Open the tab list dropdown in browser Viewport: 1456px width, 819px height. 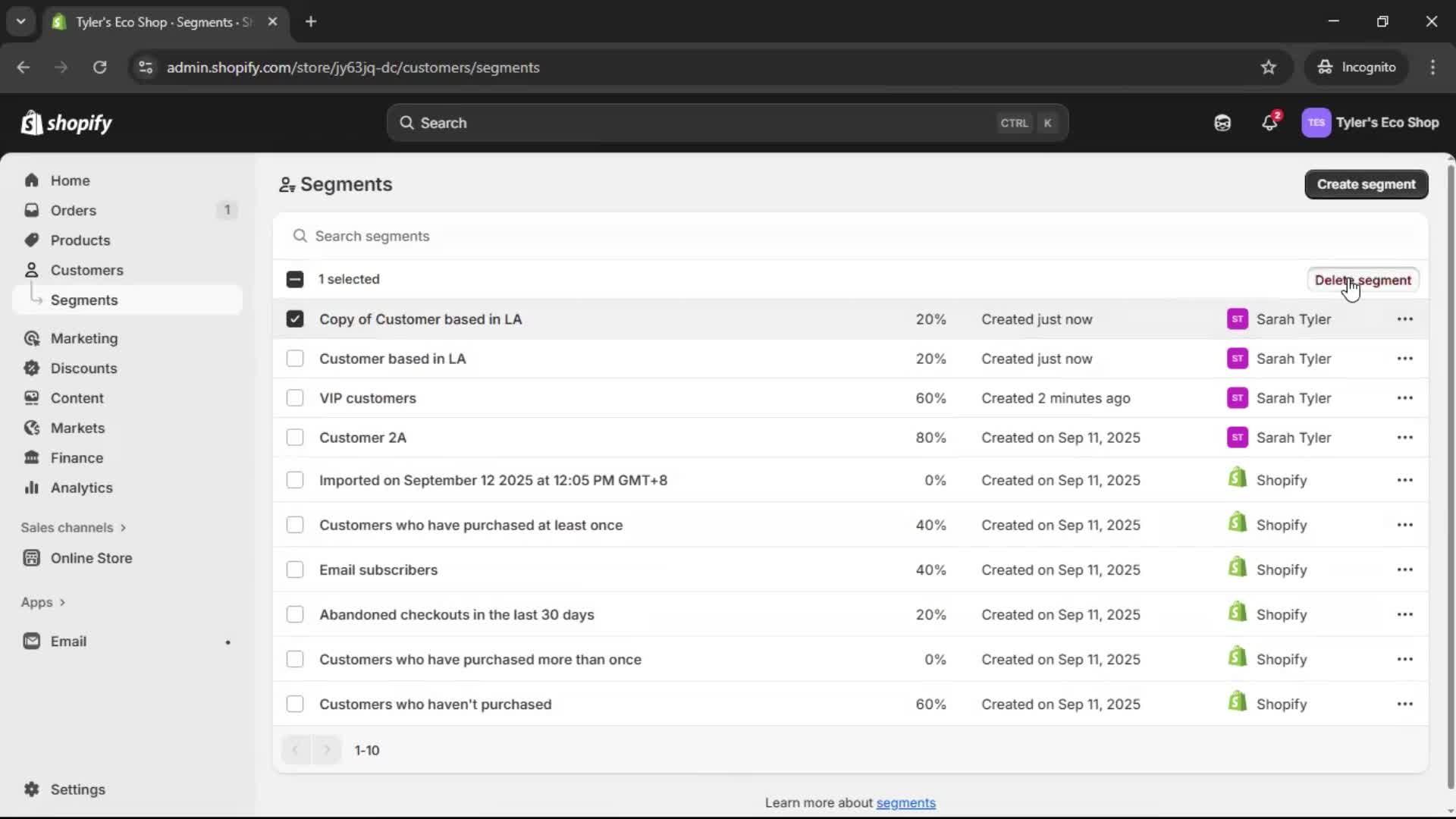tap(20, 21)
